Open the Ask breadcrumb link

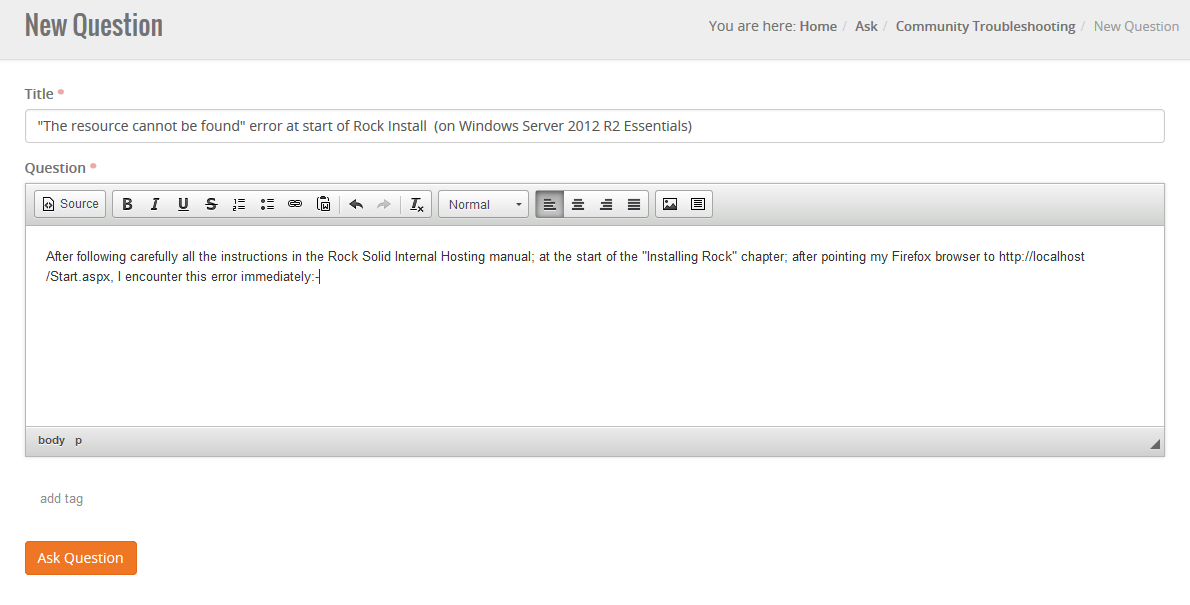tap(866, 25)
